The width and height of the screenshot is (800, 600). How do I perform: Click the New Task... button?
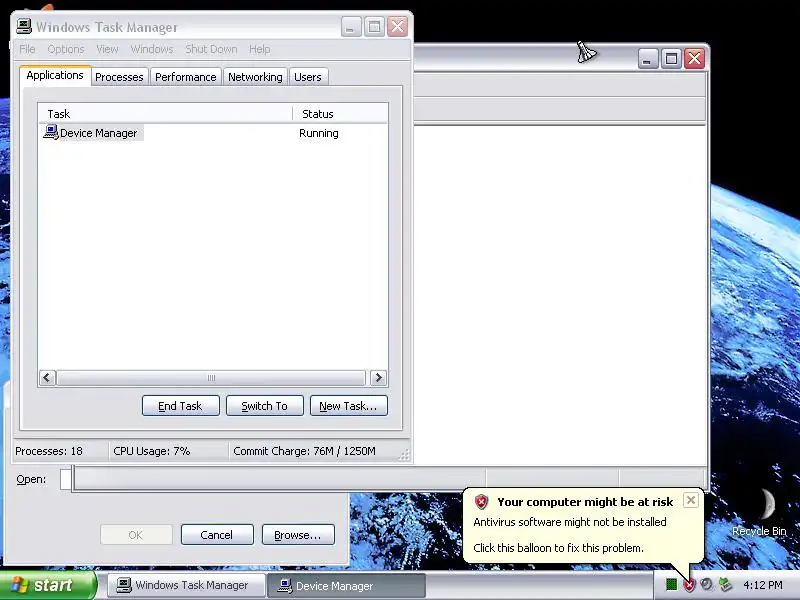348,406
